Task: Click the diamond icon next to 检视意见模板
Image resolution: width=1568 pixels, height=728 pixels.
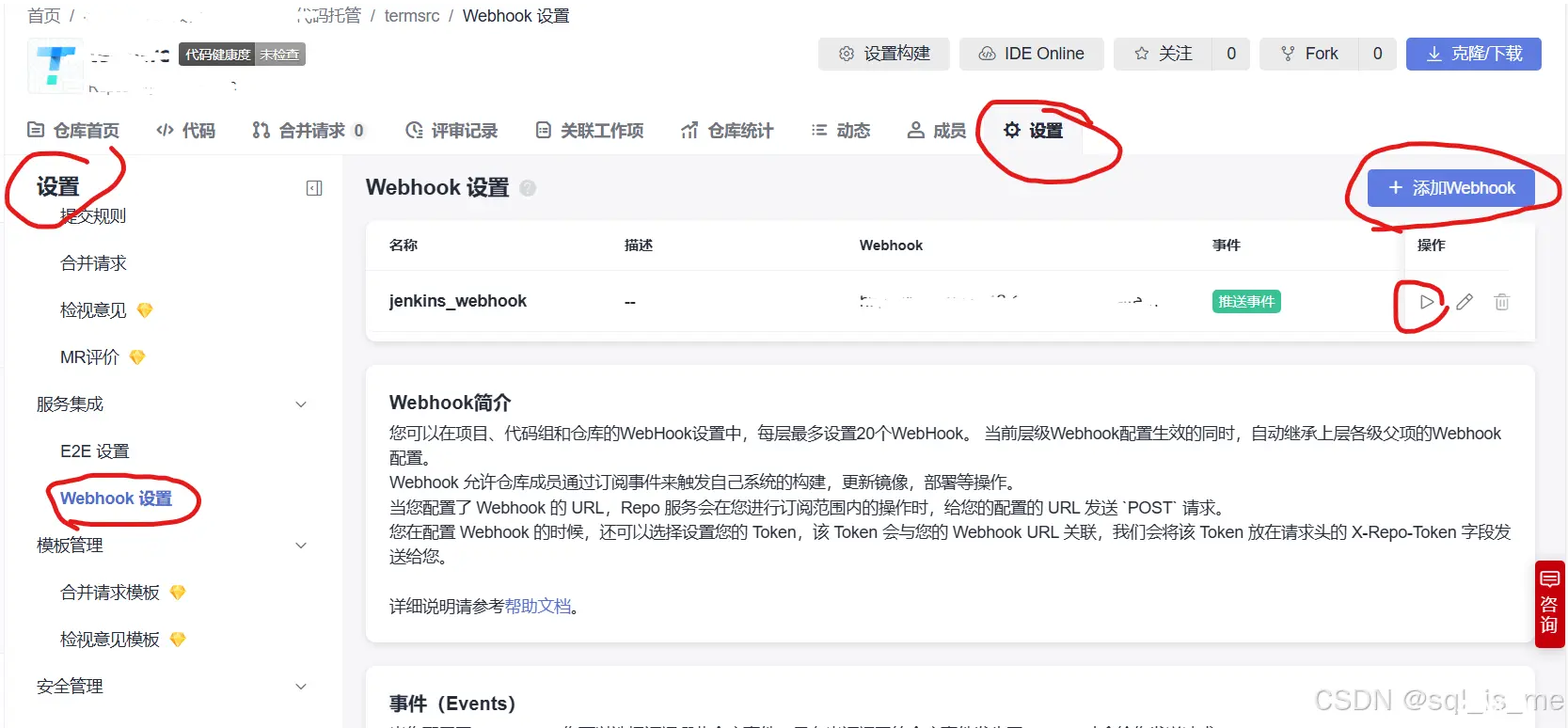Action: click(x=178, y=639)
